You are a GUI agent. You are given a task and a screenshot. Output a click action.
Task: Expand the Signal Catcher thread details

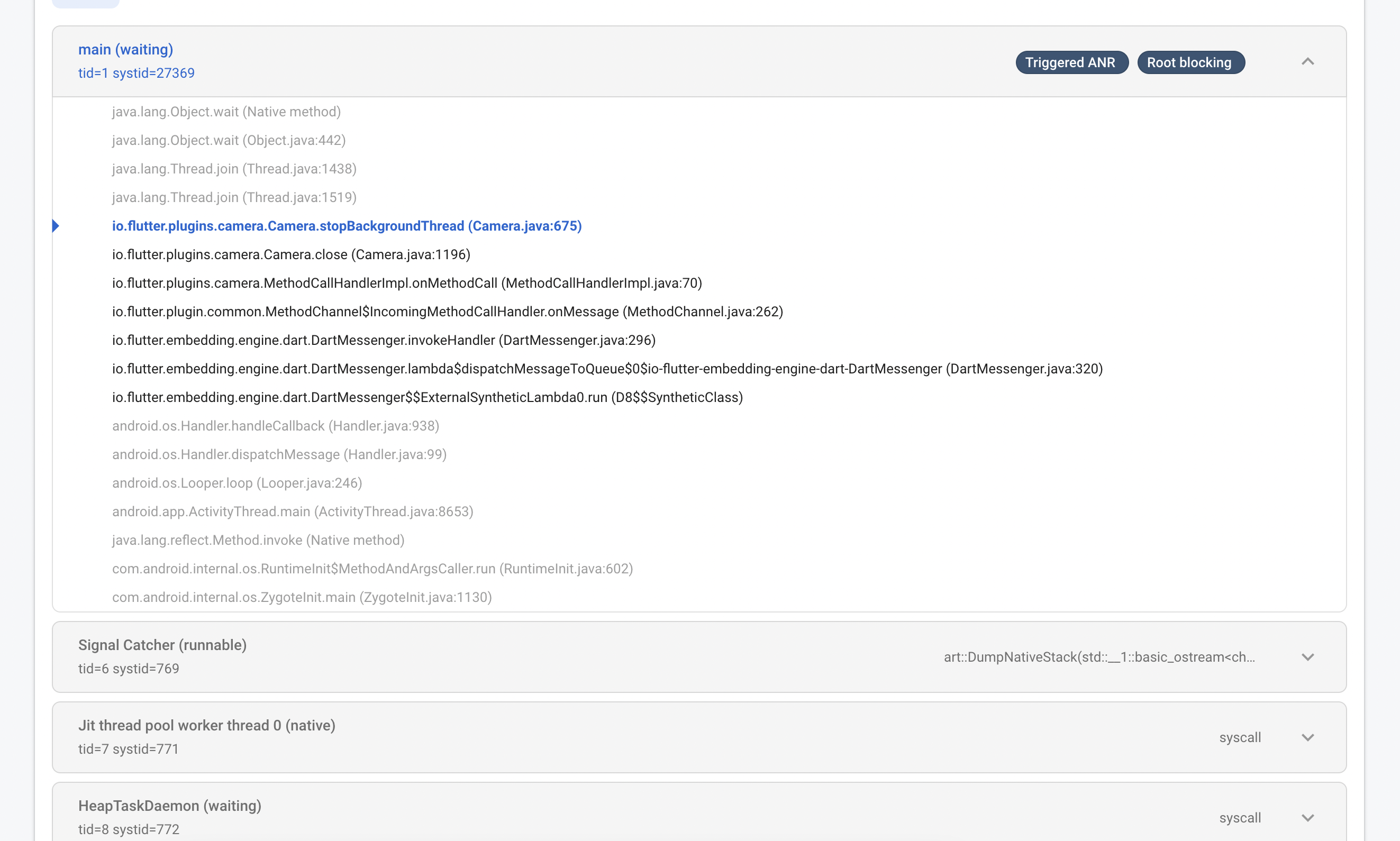1308,657
